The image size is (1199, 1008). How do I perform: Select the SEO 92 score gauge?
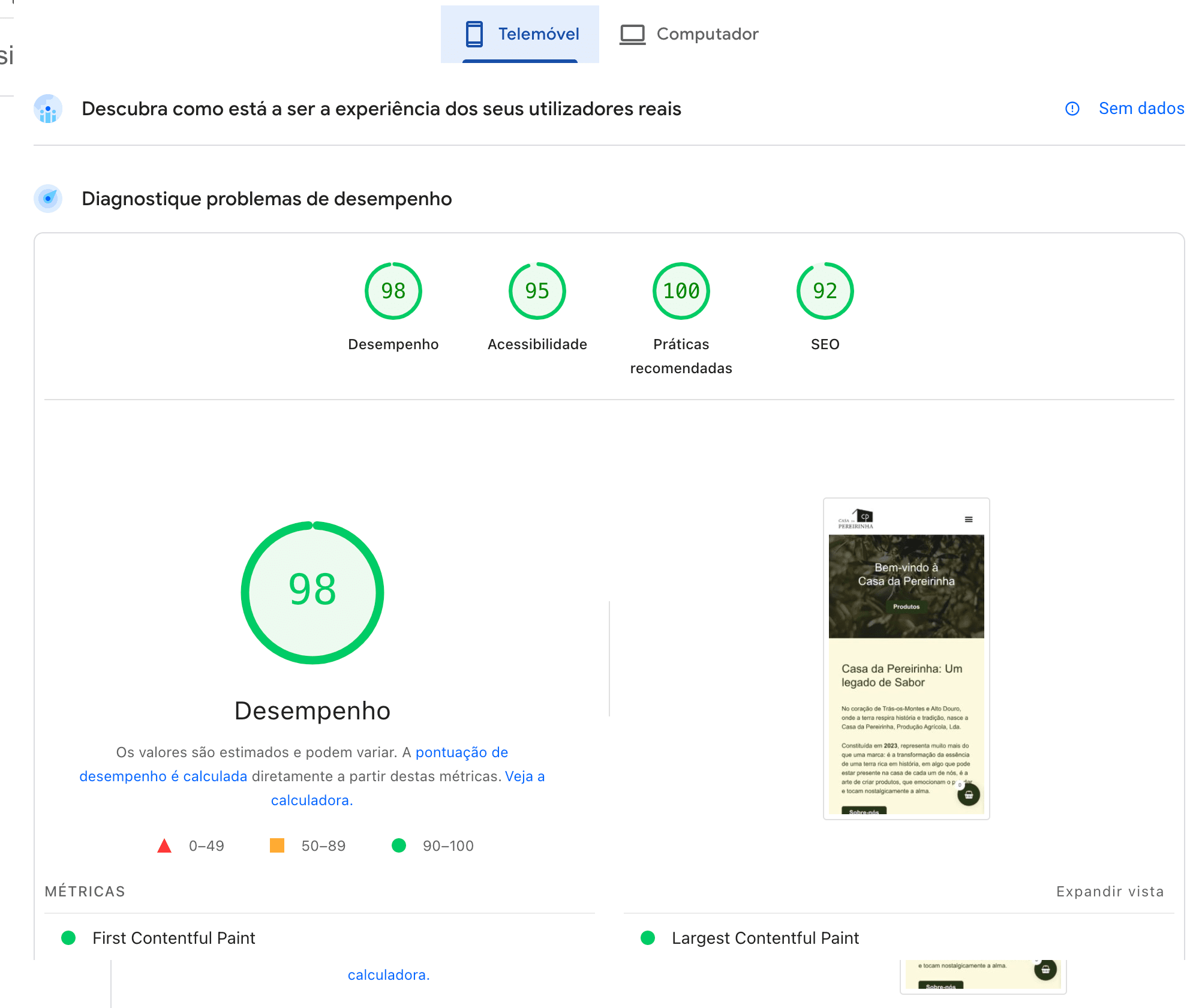(825, 290)
